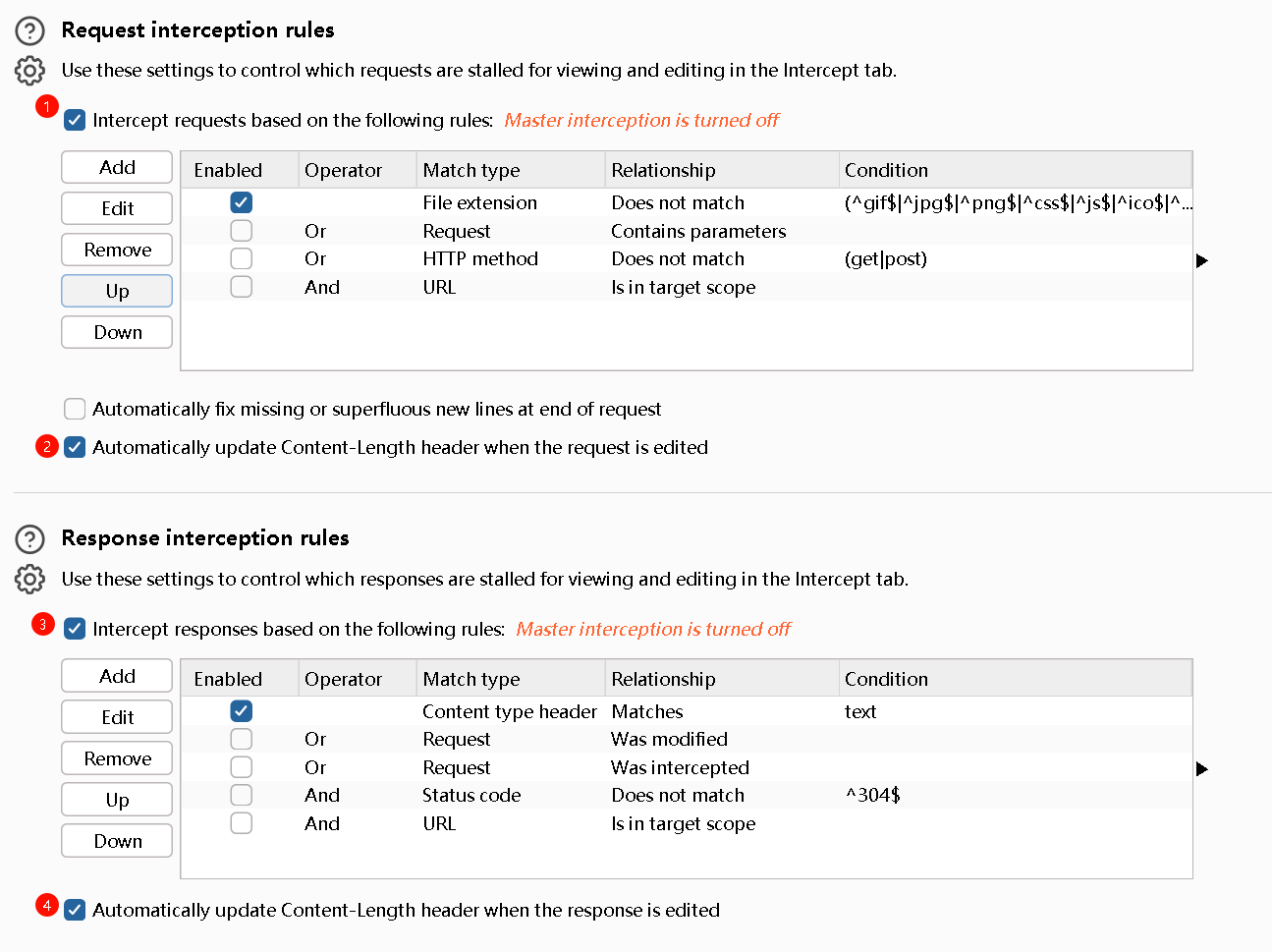Select the 'Was intercepted' response rule row
The height and width of the screenshot is (952, 1272).
tap(680, 767)
